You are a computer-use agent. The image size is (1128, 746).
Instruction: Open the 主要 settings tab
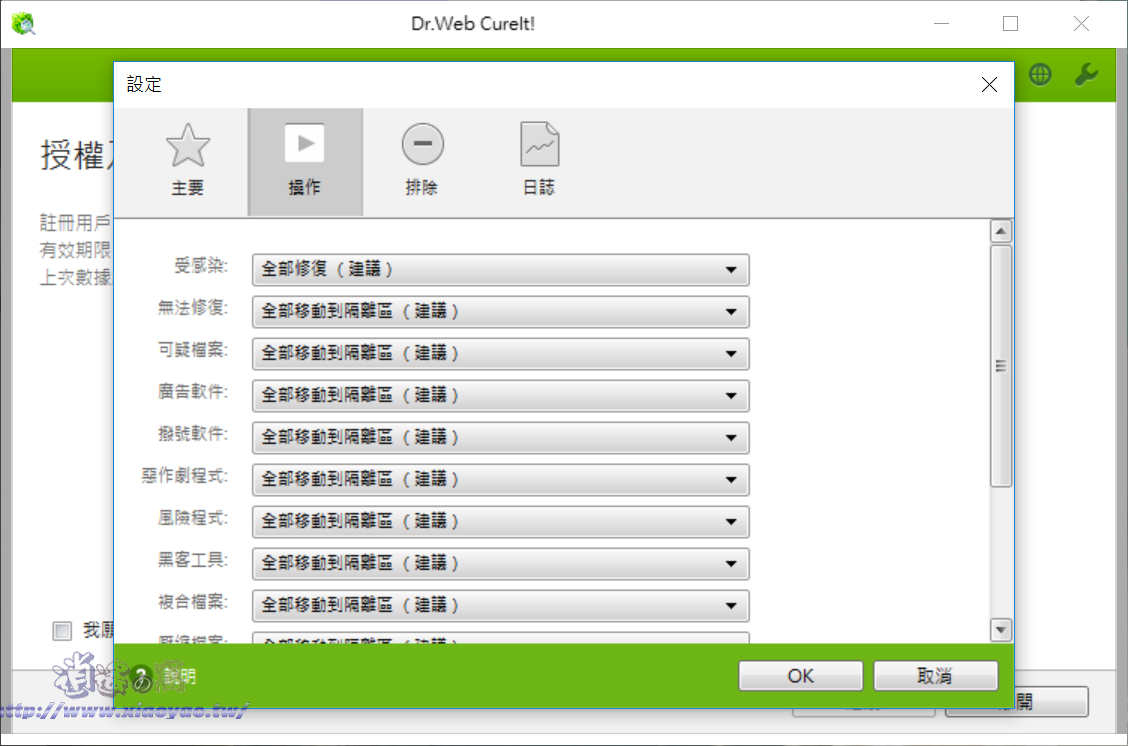pos(188,161)
